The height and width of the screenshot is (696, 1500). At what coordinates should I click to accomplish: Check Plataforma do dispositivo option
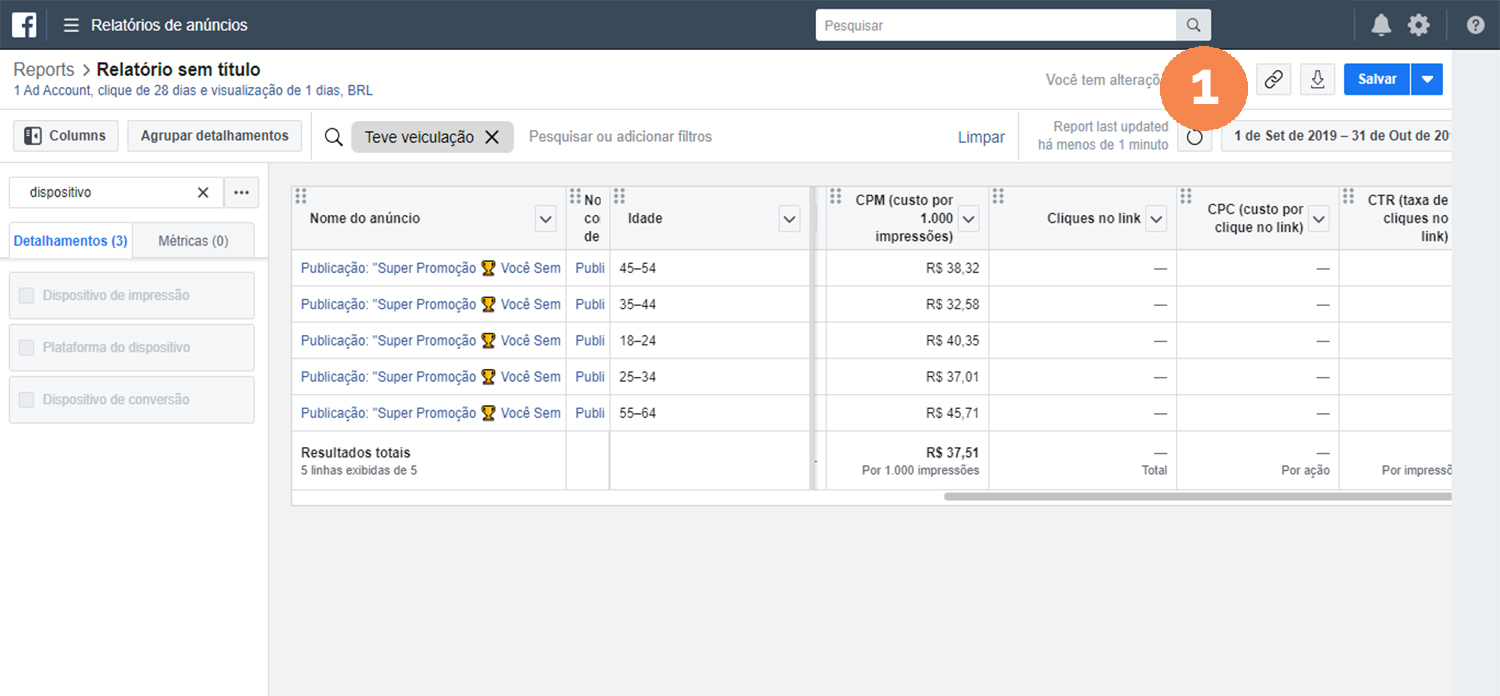(x=27, y=347)
